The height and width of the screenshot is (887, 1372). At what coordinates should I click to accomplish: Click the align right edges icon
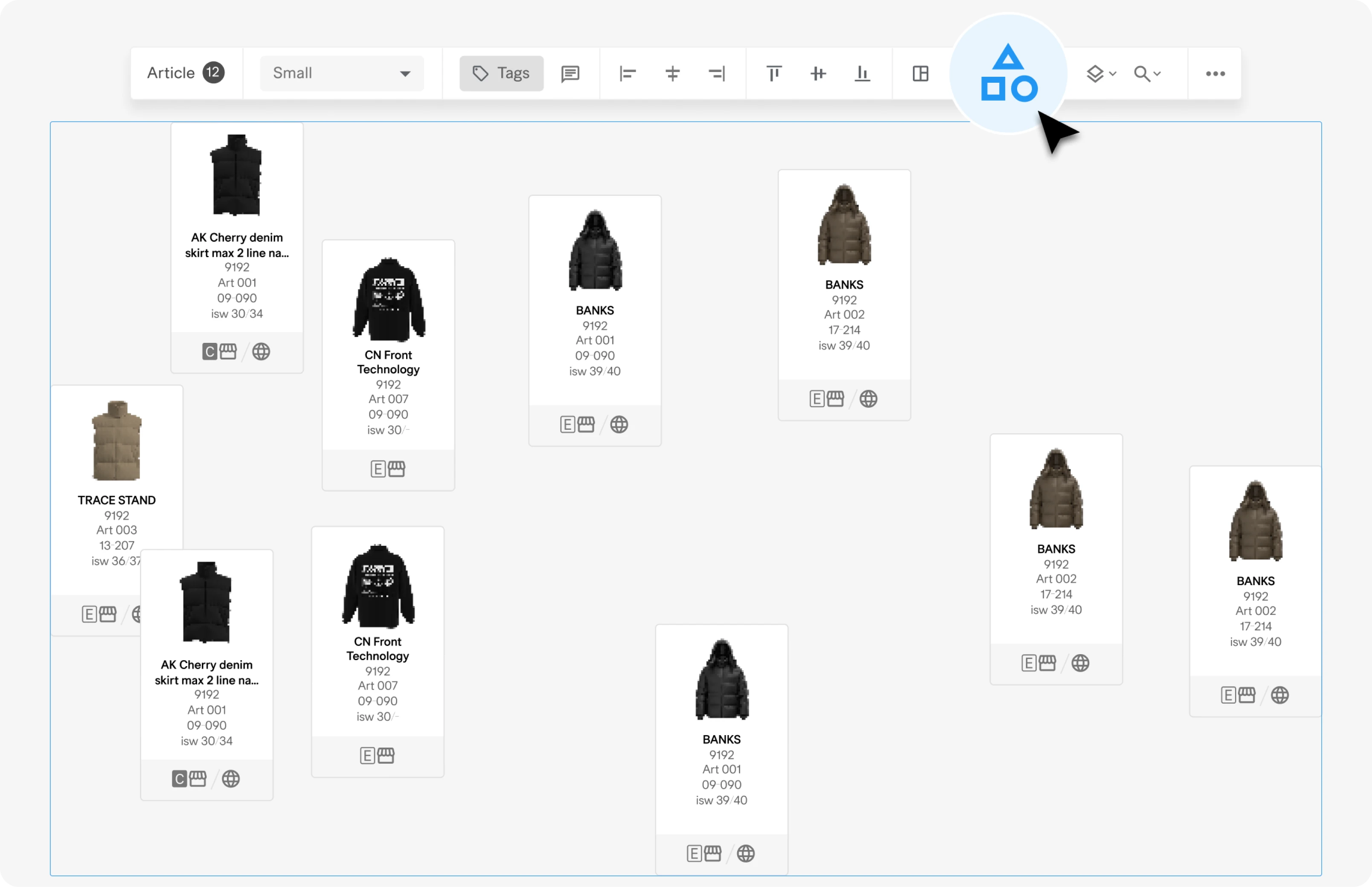[716, 74]
